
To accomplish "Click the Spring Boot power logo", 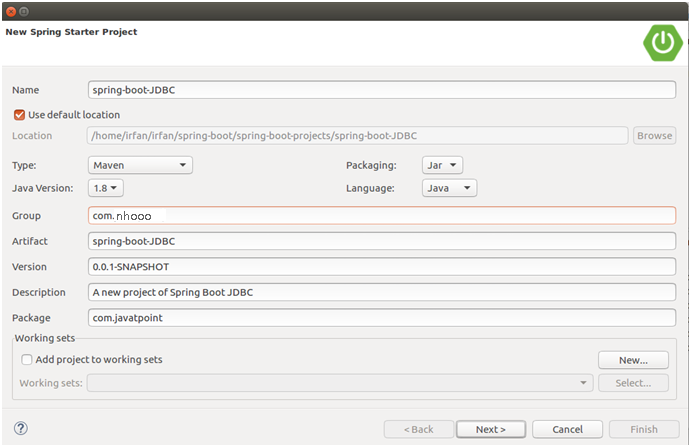I will 662,42.
